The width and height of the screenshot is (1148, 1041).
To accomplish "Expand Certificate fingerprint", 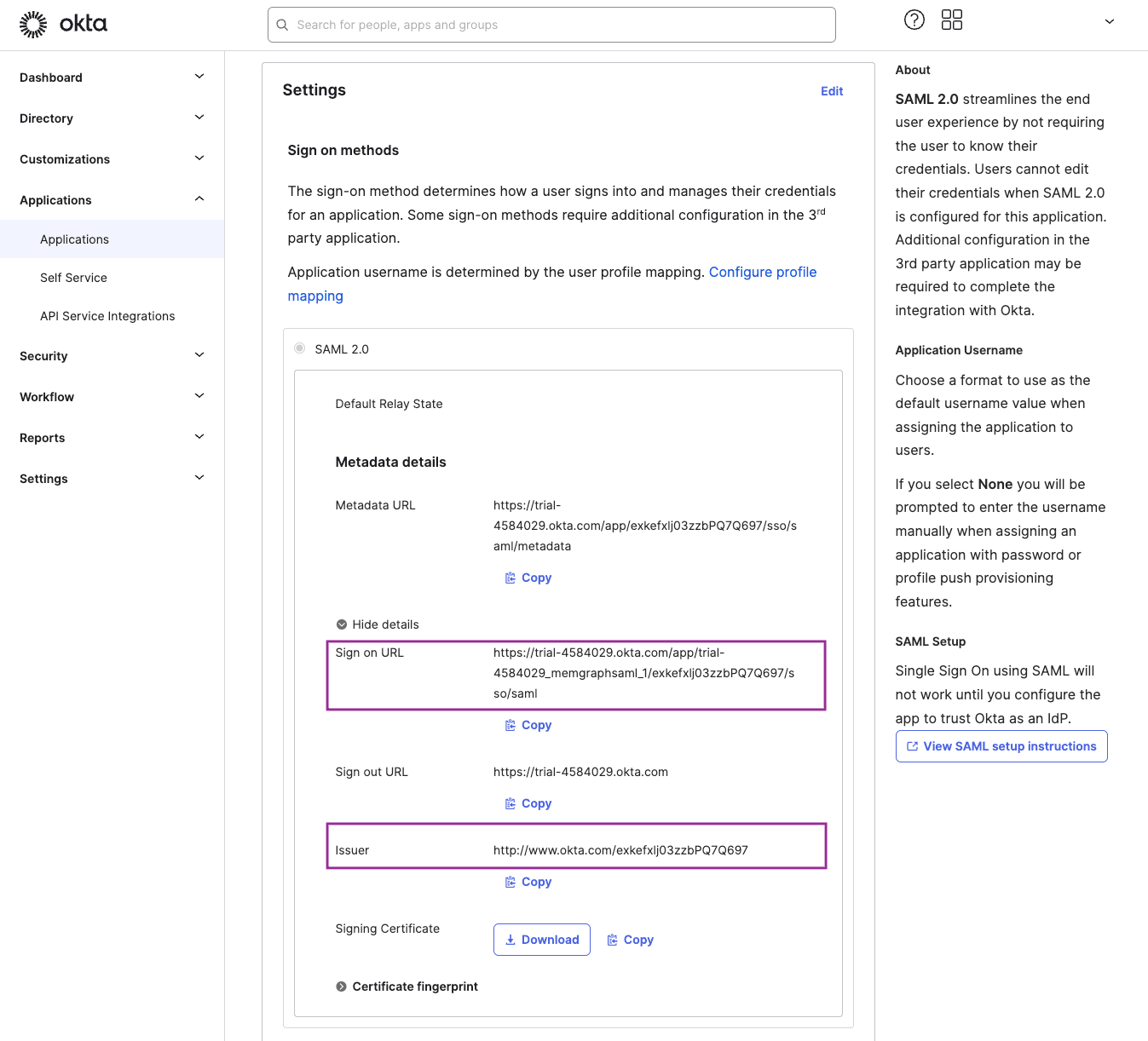I will (407, 986).
